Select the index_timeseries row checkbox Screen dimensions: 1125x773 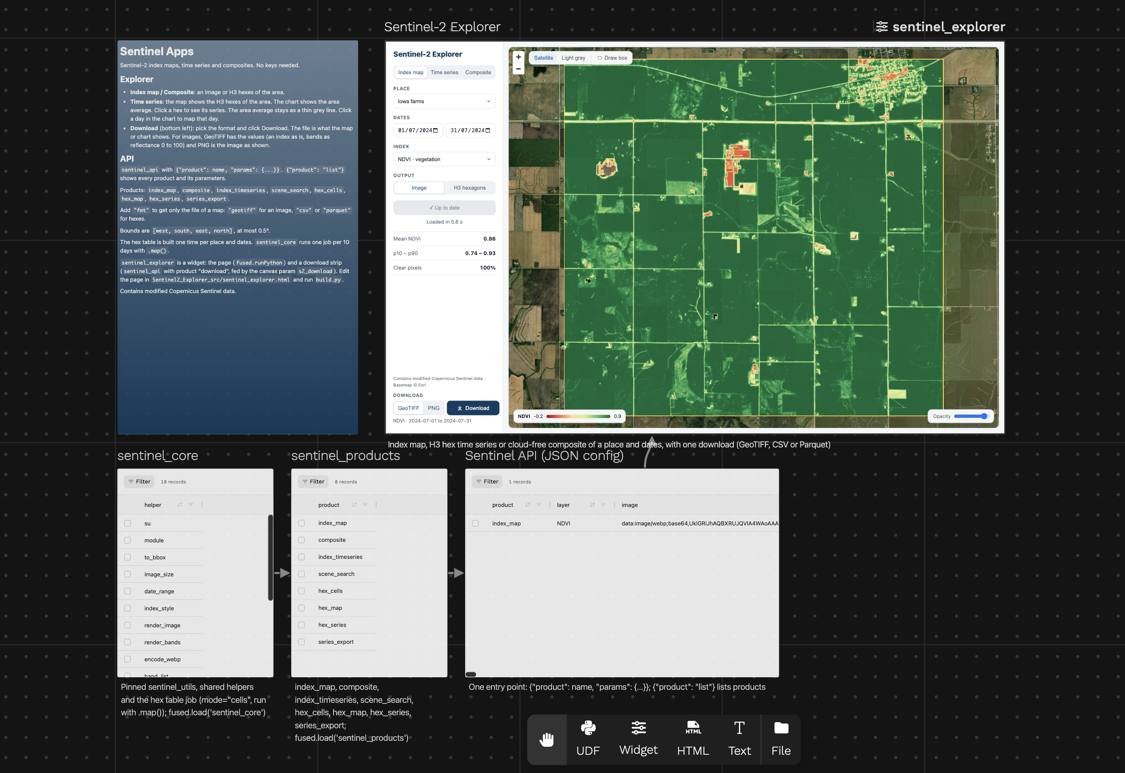[301, 557]
